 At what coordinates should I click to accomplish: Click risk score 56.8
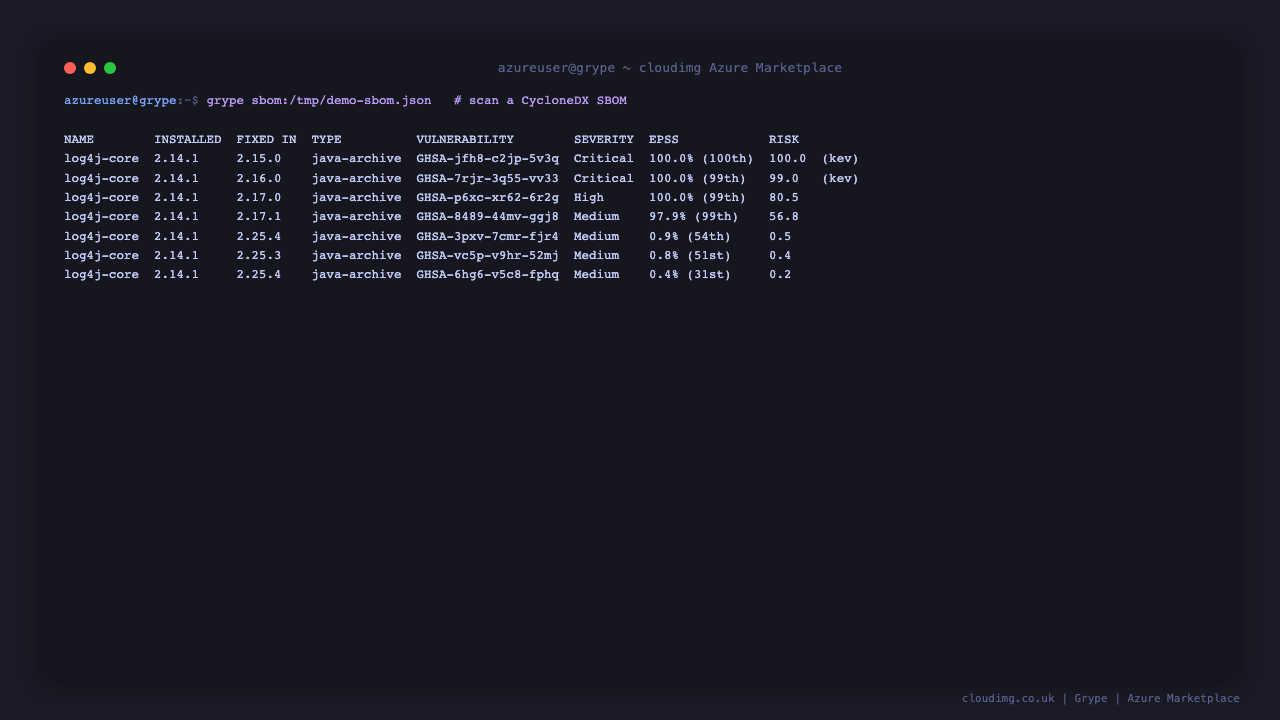tap(784, 217)
